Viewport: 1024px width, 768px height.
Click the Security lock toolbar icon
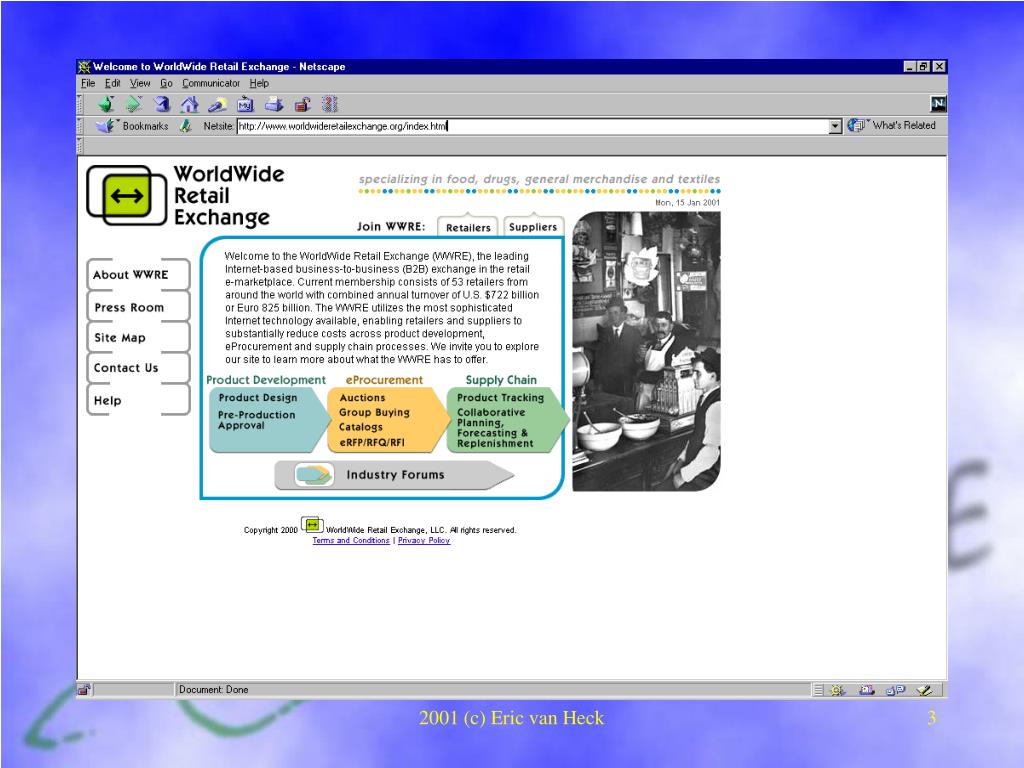point(302,104)
